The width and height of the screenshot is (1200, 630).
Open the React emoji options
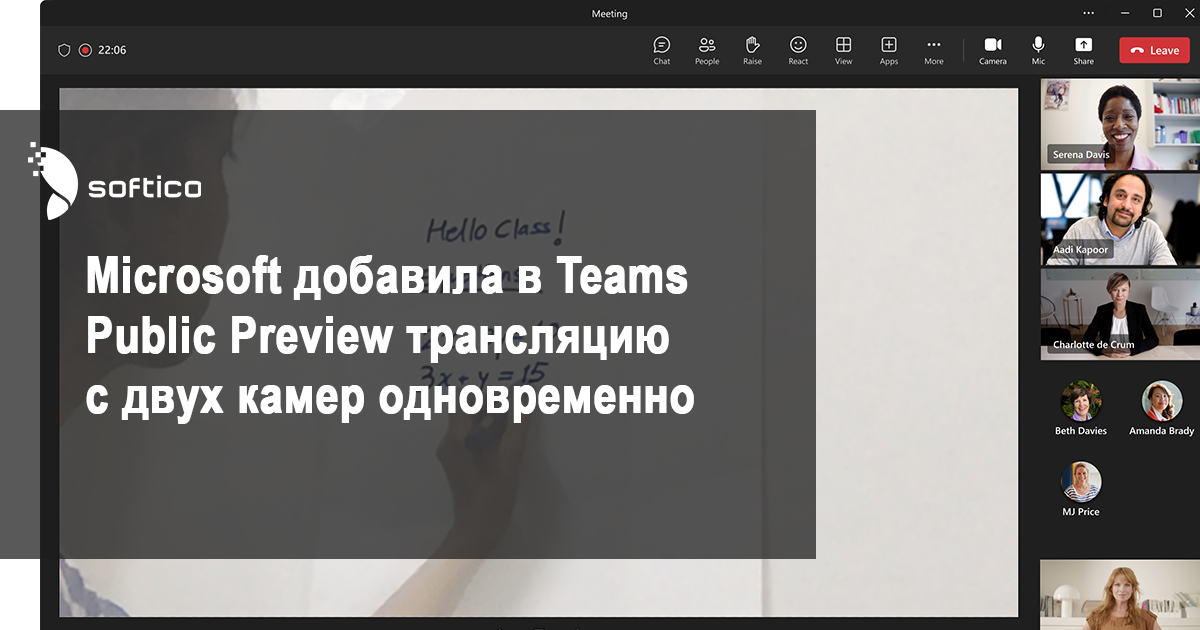[x=798, y=50]
